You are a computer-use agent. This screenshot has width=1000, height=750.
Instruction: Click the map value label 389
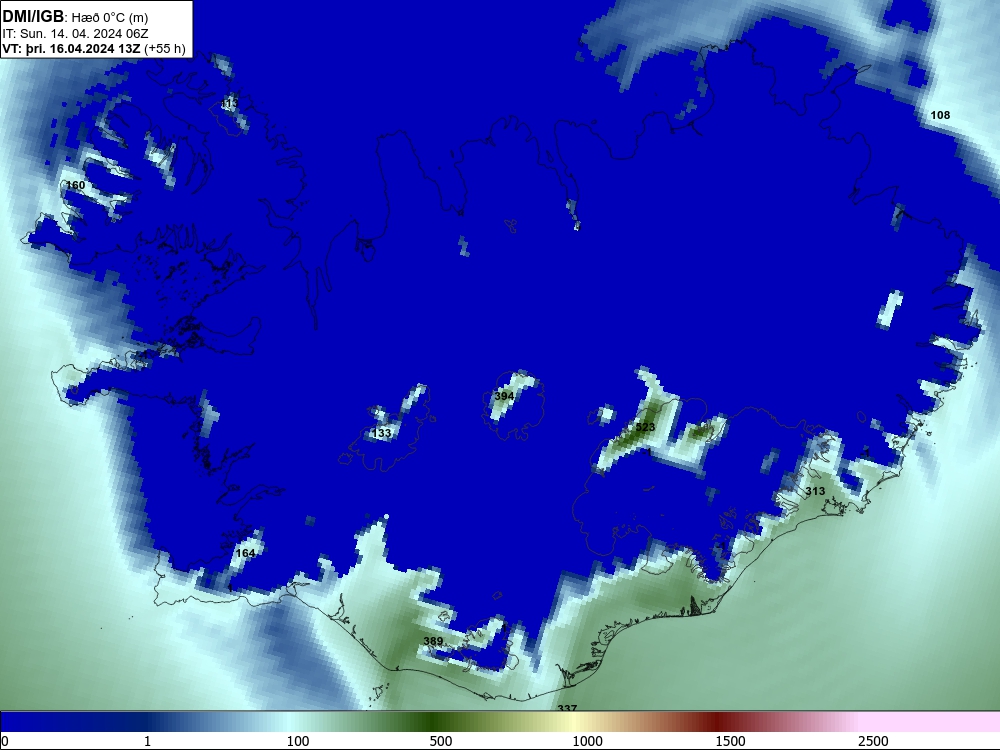pyautogui.click(x=433, y=642)
